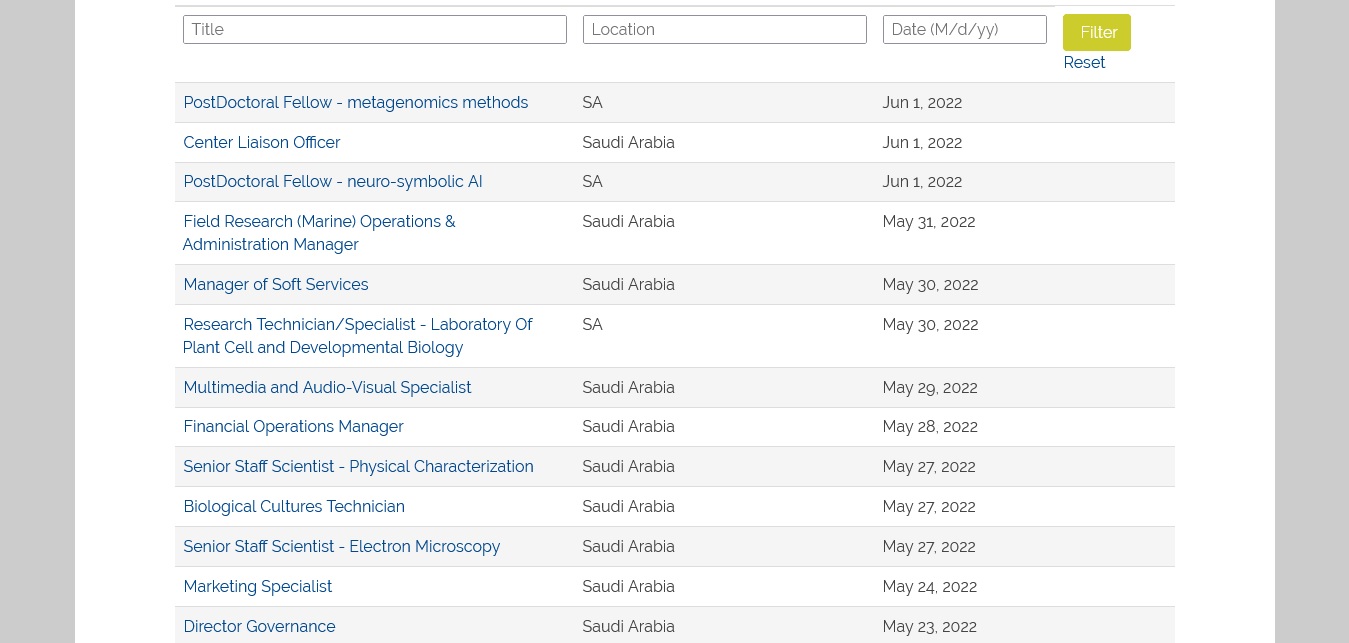Click the Reset link

1084,63
